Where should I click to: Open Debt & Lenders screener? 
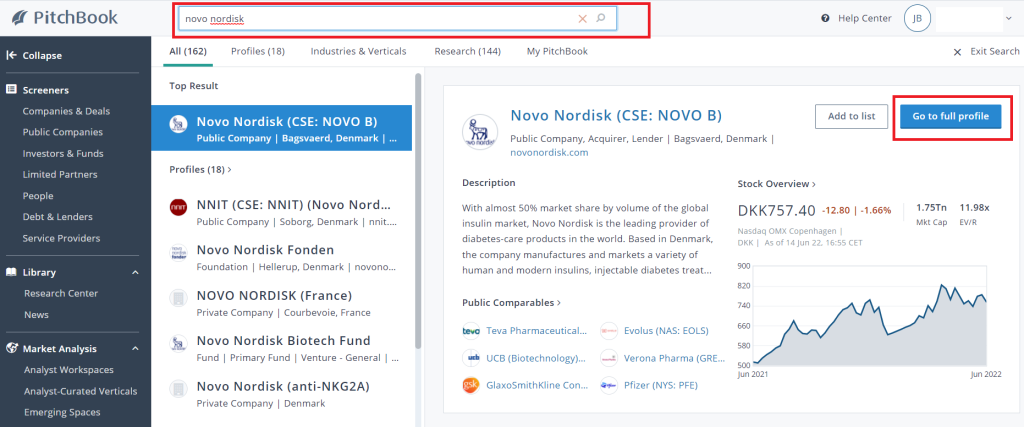pos(57,217)
